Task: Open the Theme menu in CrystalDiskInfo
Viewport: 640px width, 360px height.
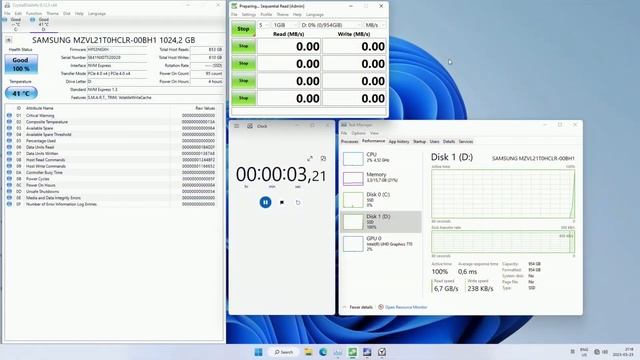Action: click(52, 13)
